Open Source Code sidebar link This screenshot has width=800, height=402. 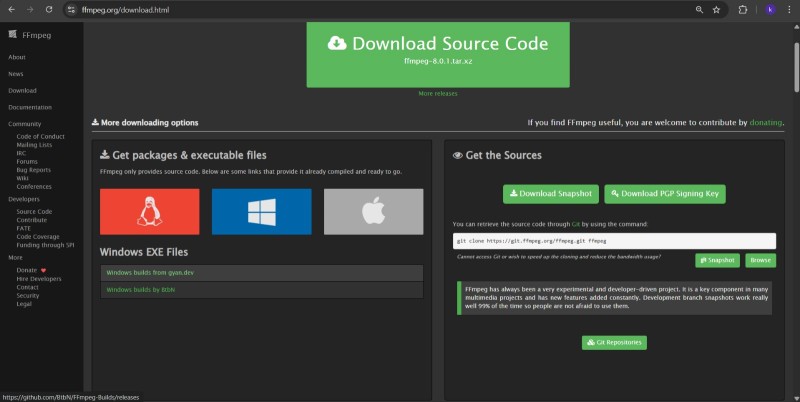click(34, 212)
